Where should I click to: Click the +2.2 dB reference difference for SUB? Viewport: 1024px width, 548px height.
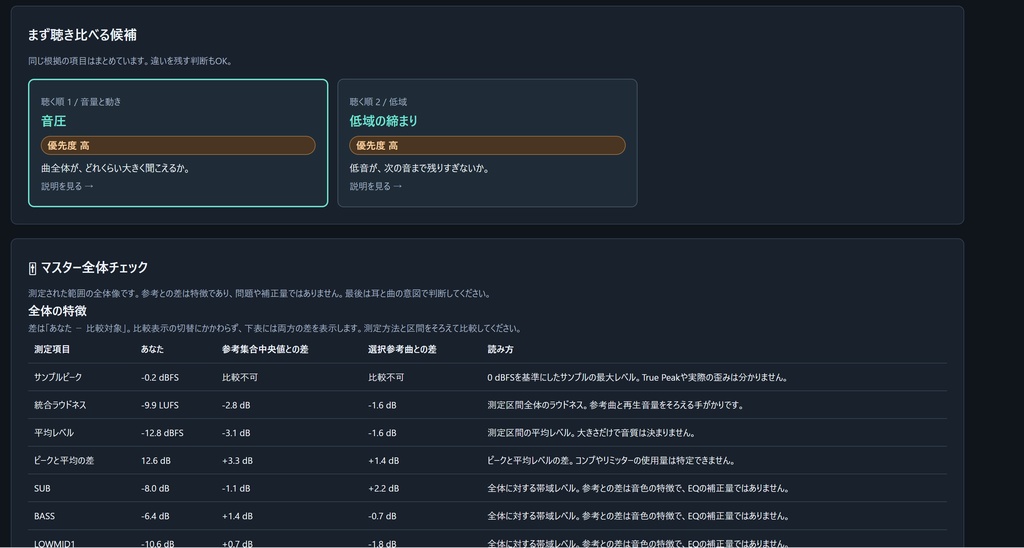click(x=383, y=489)
